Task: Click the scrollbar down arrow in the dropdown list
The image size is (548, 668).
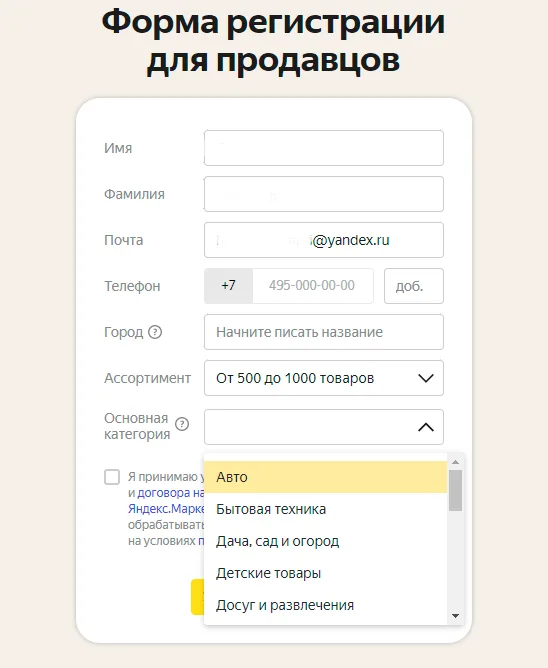Action: 455,616
